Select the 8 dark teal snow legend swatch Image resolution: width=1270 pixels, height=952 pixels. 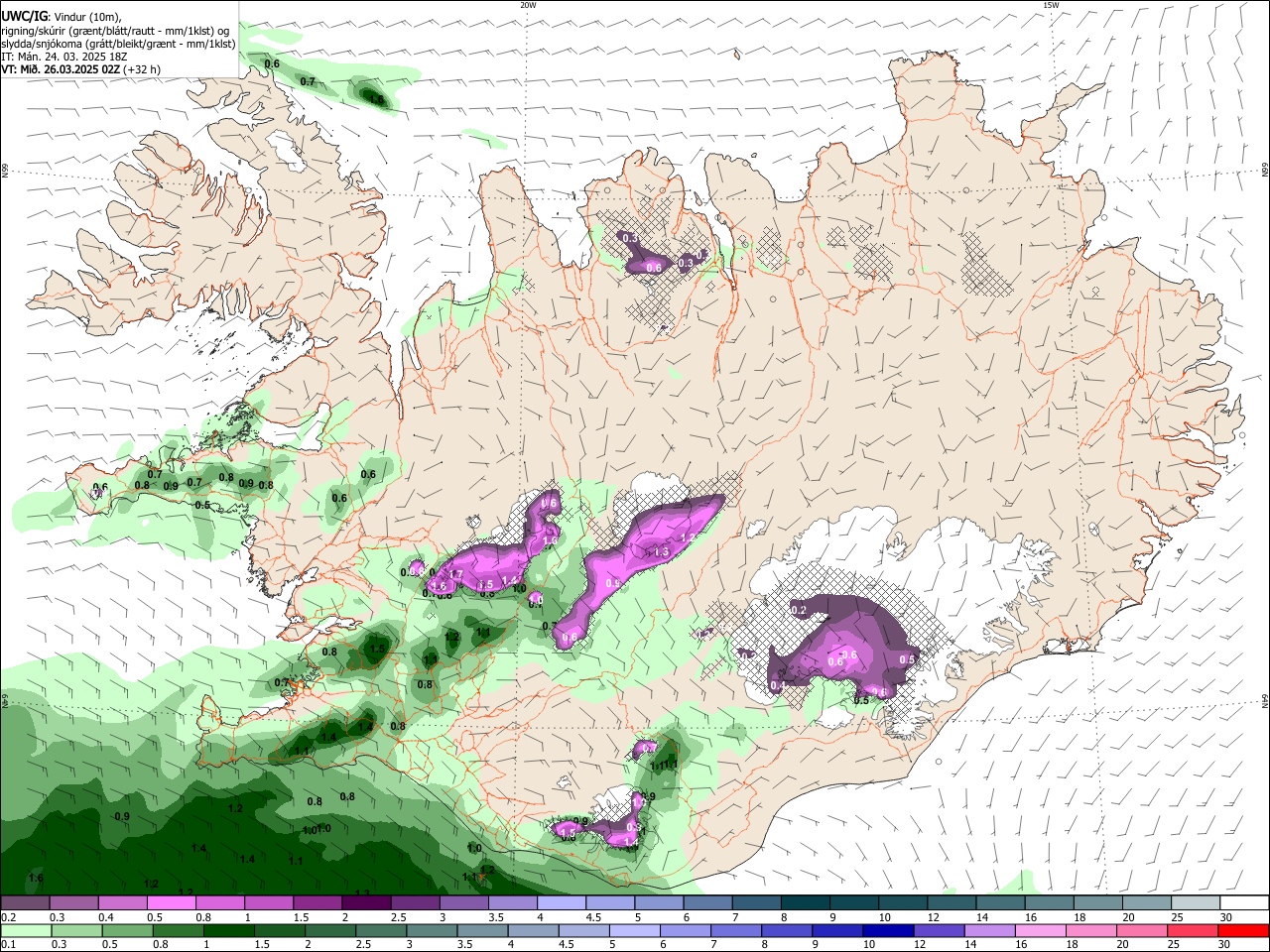806,903
